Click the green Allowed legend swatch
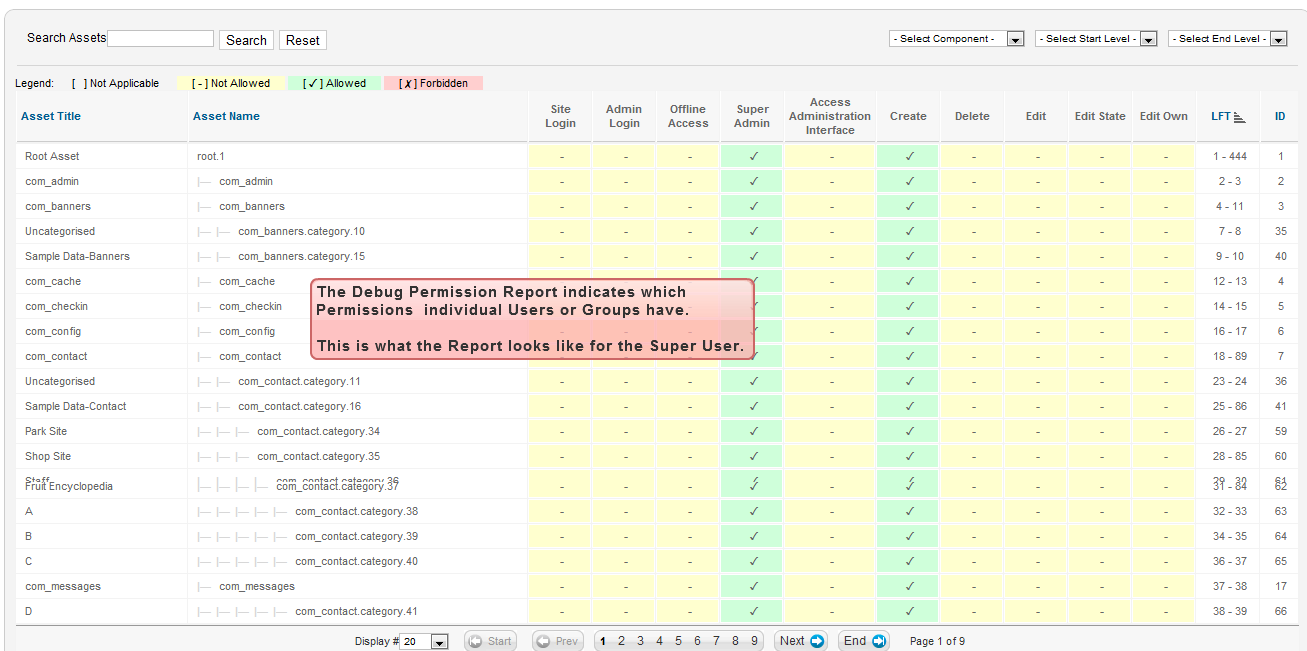The image size is (1307, 651). coord(335,83)
